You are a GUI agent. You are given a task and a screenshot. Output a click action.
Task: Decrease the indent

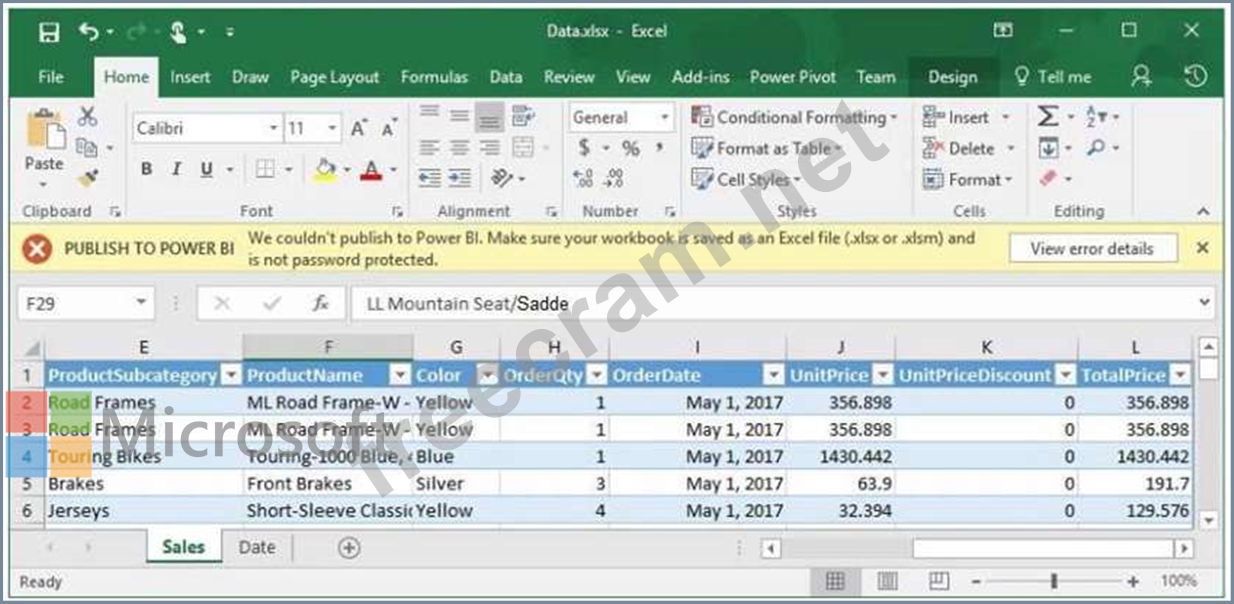click(429, 178)
